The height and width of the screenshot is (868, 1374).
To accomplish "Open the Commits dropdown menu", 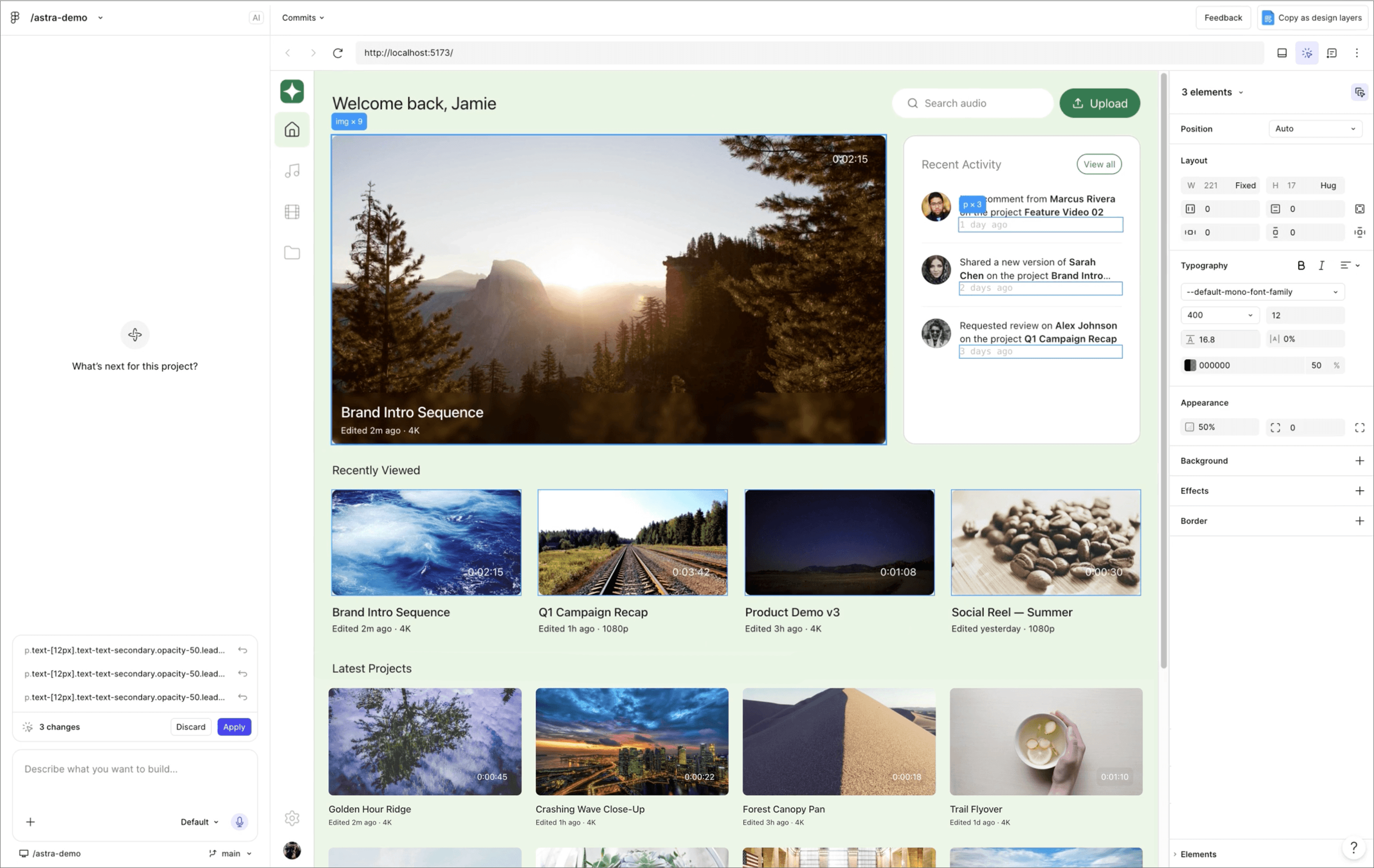I will tap(303, 18).
